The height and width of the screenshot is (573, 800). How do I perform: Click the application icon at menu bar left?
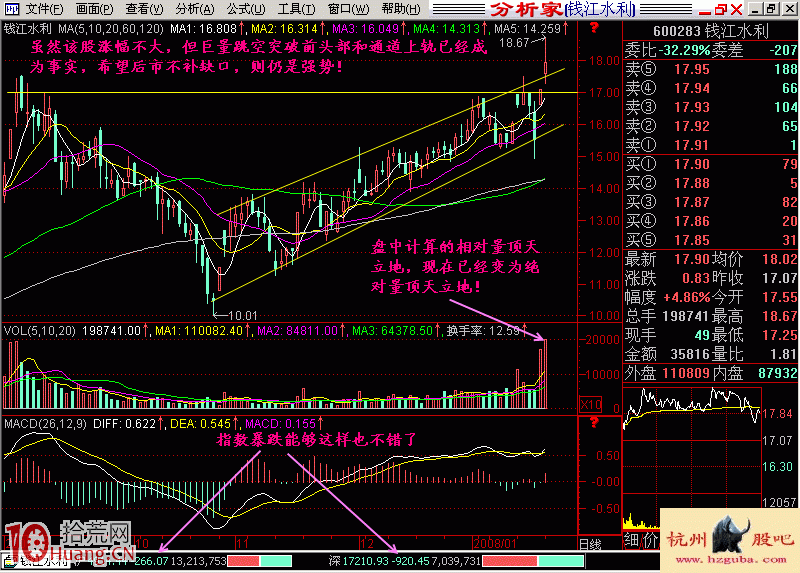pyautogui.click(x=11, y=9)
